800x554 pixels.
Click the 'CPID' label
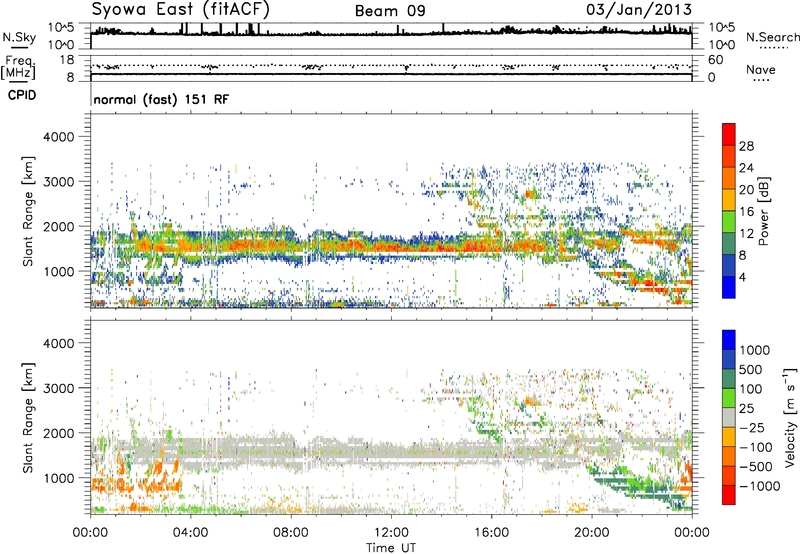pos(22,95)
